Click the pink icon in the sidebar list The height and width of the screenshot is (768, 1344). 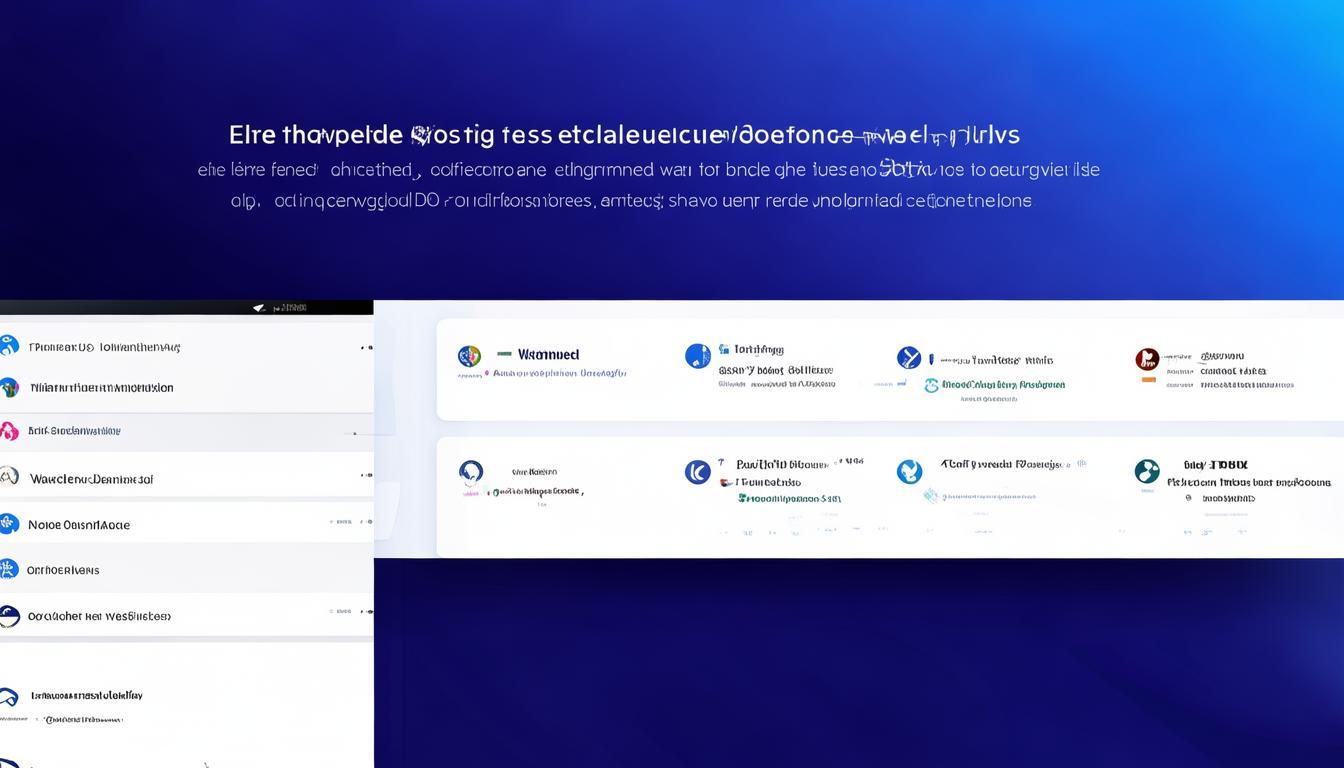pyautogui.click(x=9, y=432)
